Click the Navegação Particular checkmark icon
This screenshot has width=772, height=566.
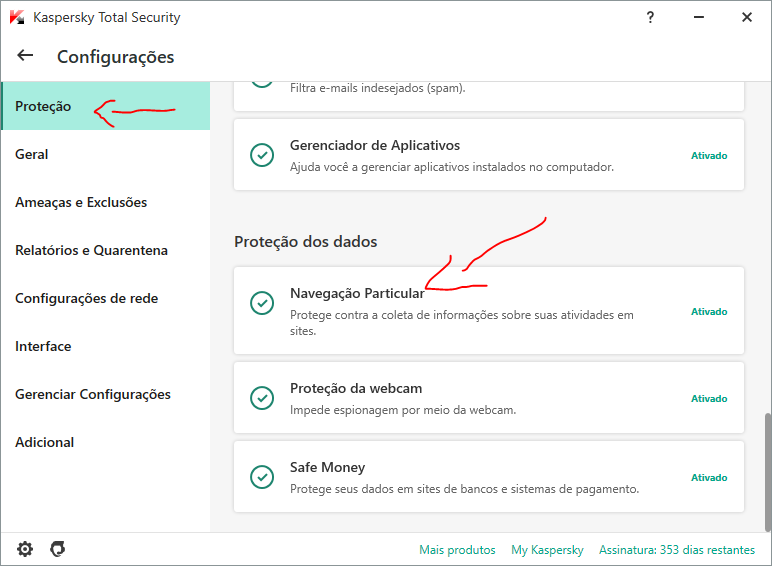click(262, 303)
